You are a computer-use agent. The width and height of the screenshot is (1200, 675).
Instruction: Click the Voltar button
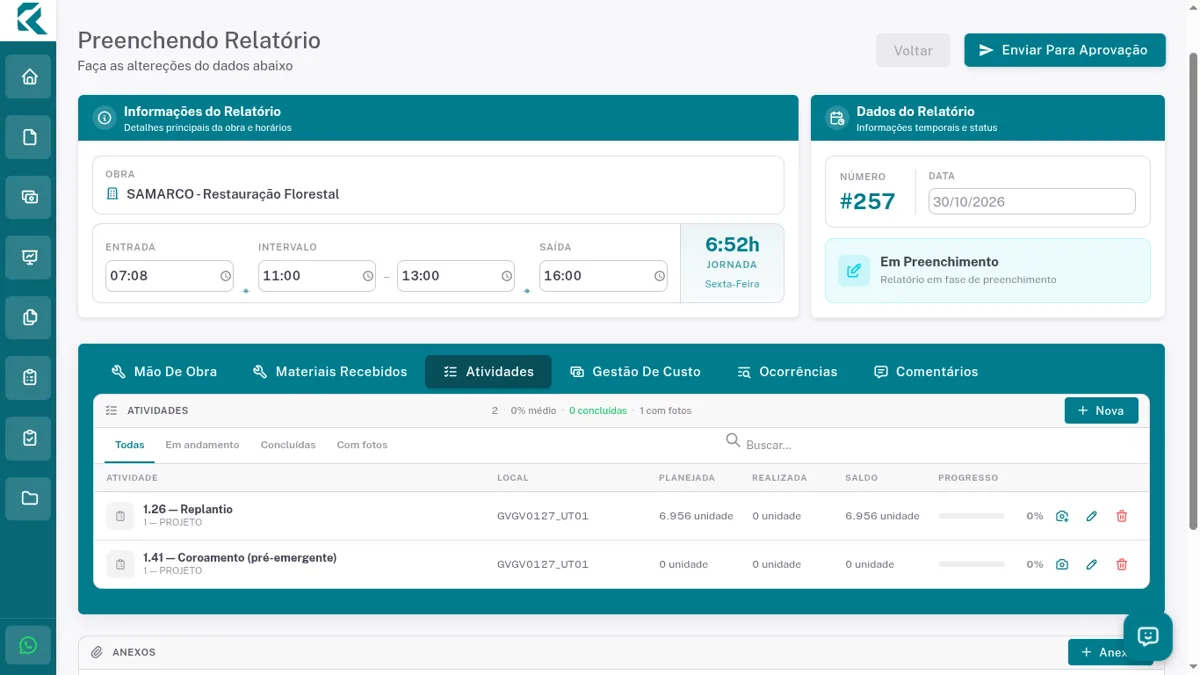tap(913, 50)
